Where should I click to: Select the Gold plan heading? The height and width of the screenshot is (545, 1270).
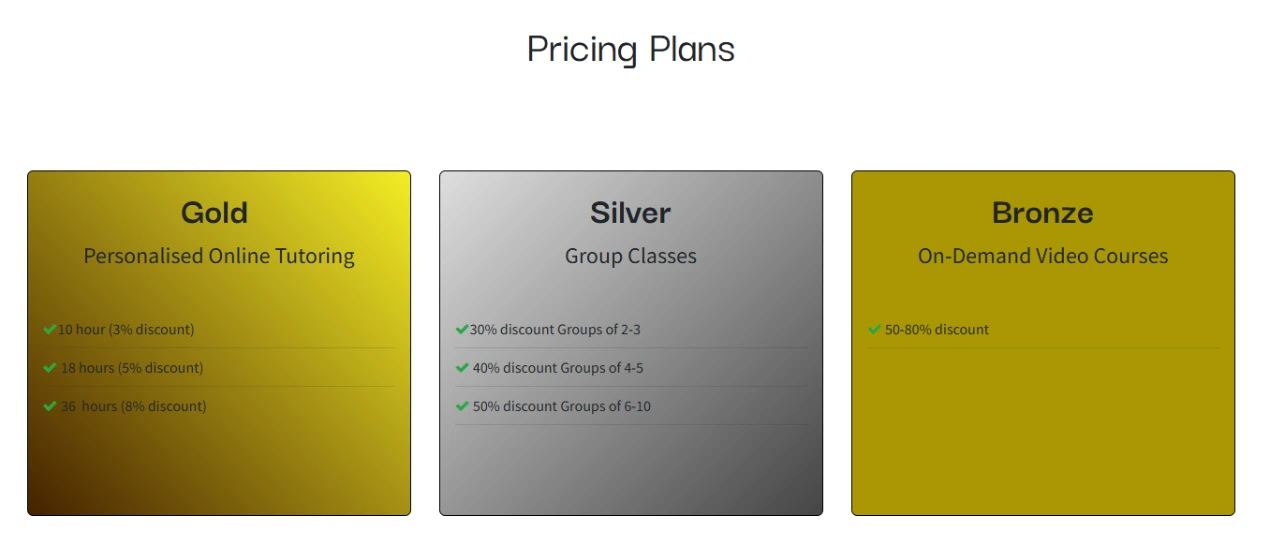coord(214,213)
